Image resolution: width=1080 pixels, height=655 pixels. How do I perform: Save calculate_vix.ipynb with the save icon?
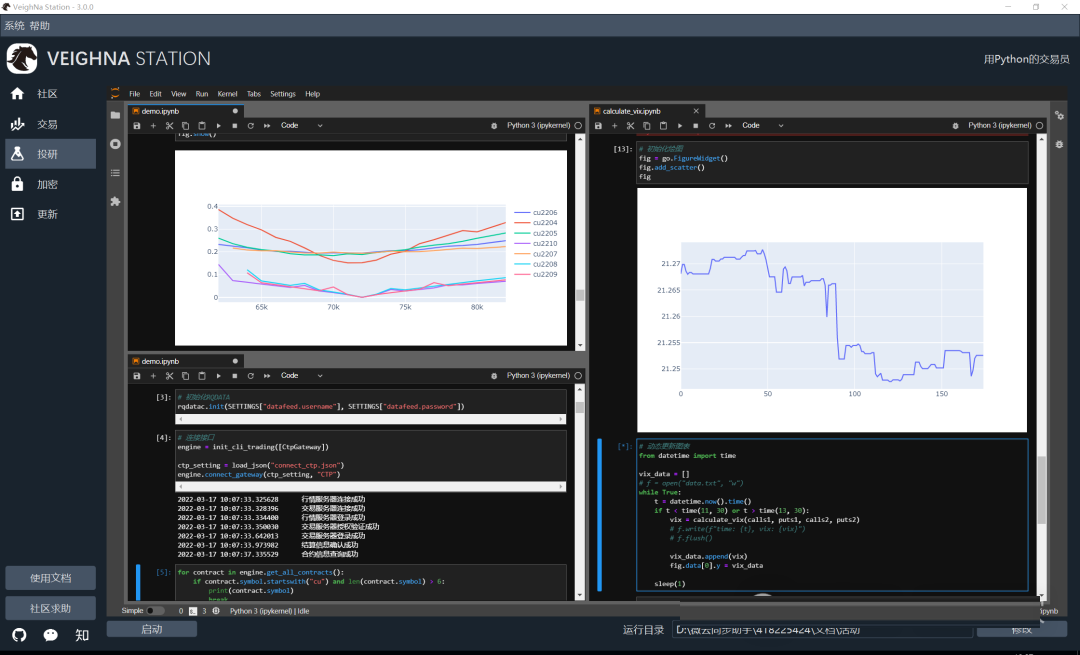point(599,126)
